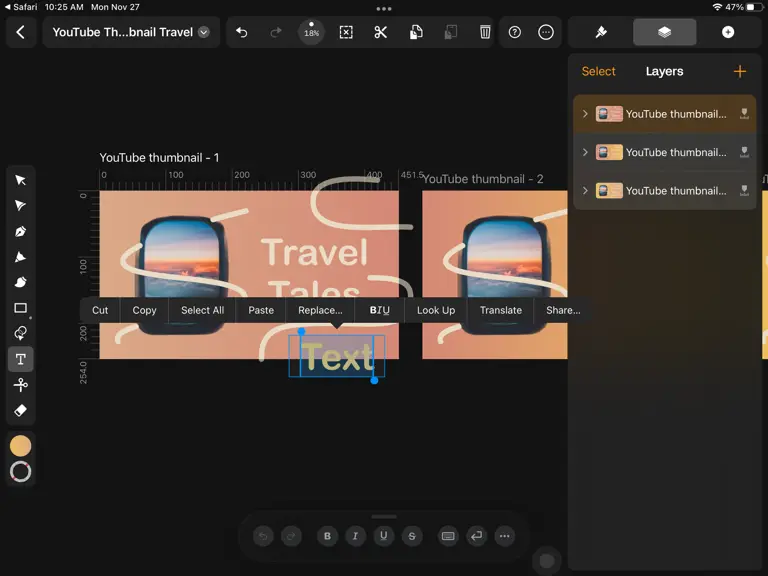Viewport: 768px width, 576px height.
Task: Choose Replace... in the context menu
Action: [320, 310]
